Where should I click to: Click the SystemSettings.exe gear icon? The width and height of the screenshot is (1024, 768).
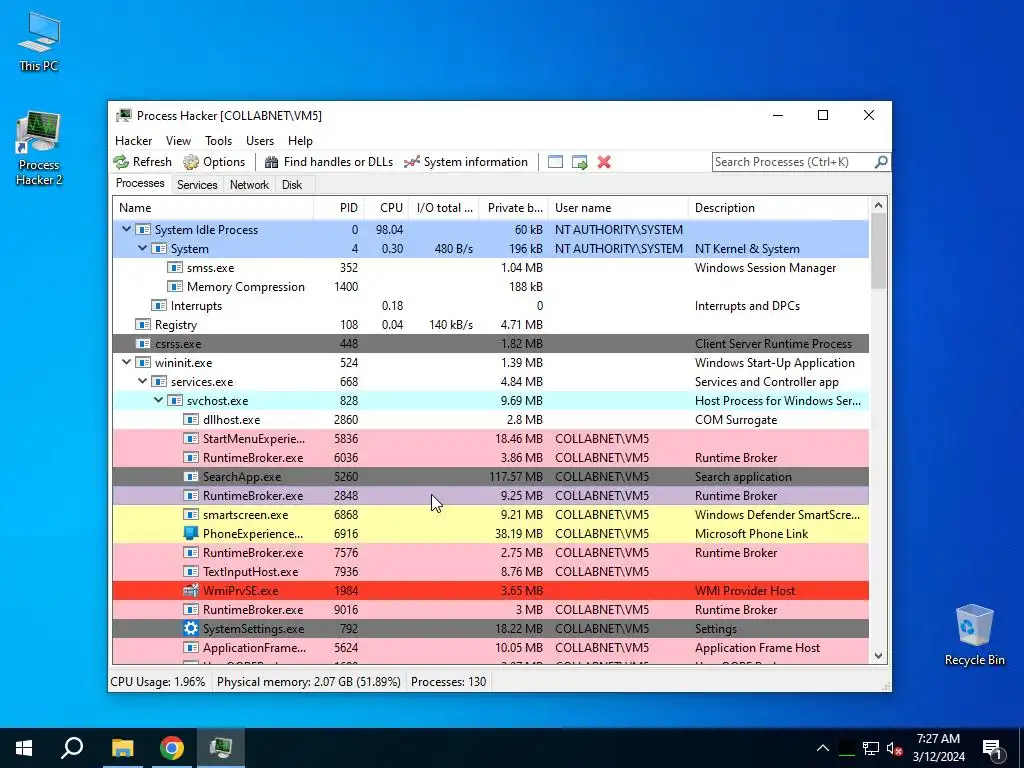coord(191,628)
